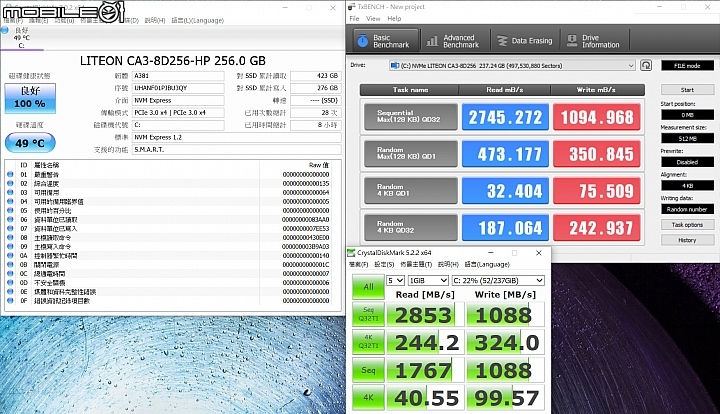Open the Measurement size 512 MB selector
This screenshot has width=720, height=414.
click(687, 138)
